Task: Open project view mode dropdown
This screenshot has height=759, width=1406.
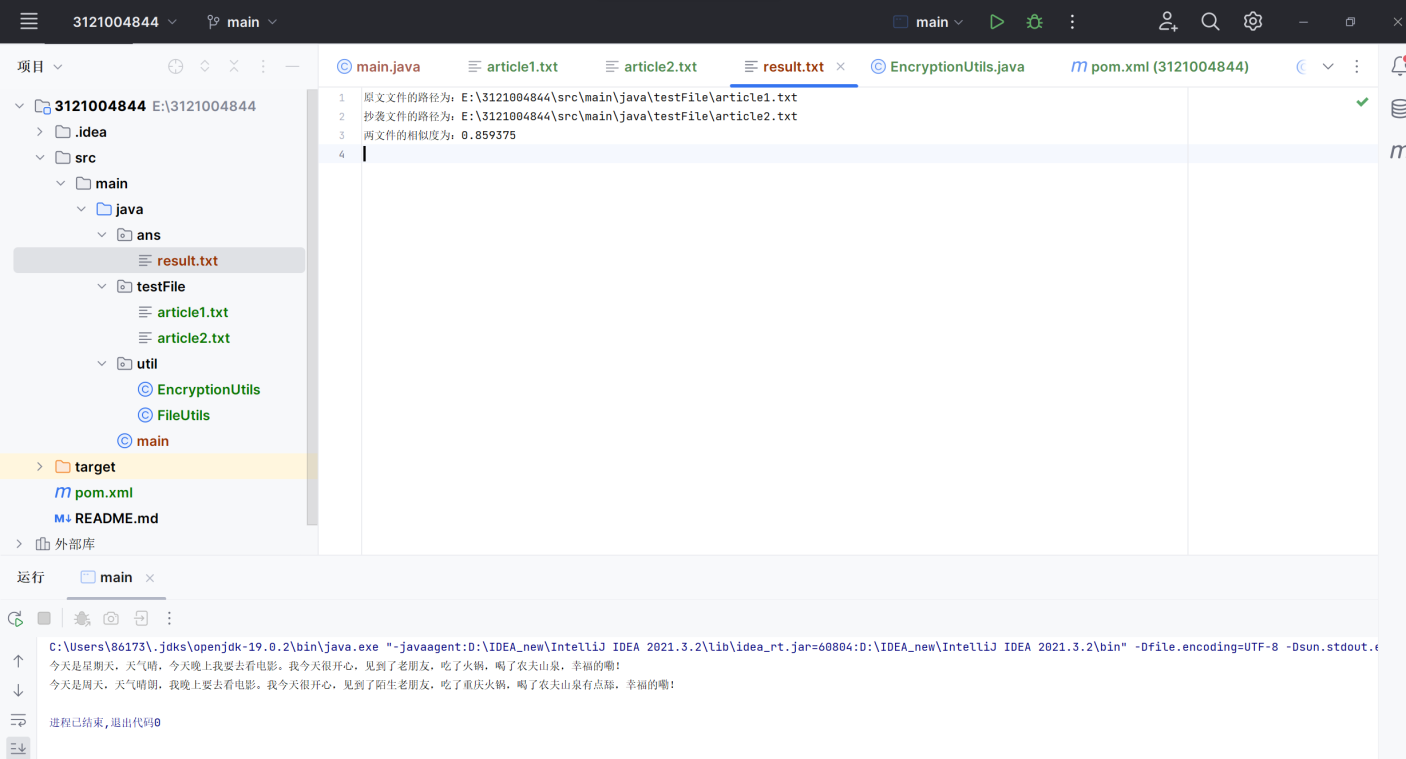Action: pyautogui.click(x=40, y=66)
